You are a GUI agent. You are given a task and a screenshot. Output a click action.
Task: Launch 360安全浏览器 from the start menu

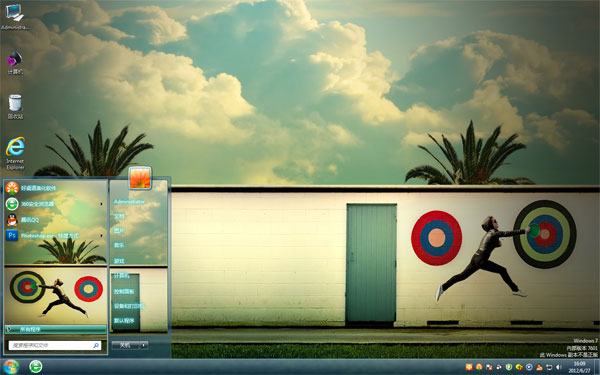coord(55,204)
